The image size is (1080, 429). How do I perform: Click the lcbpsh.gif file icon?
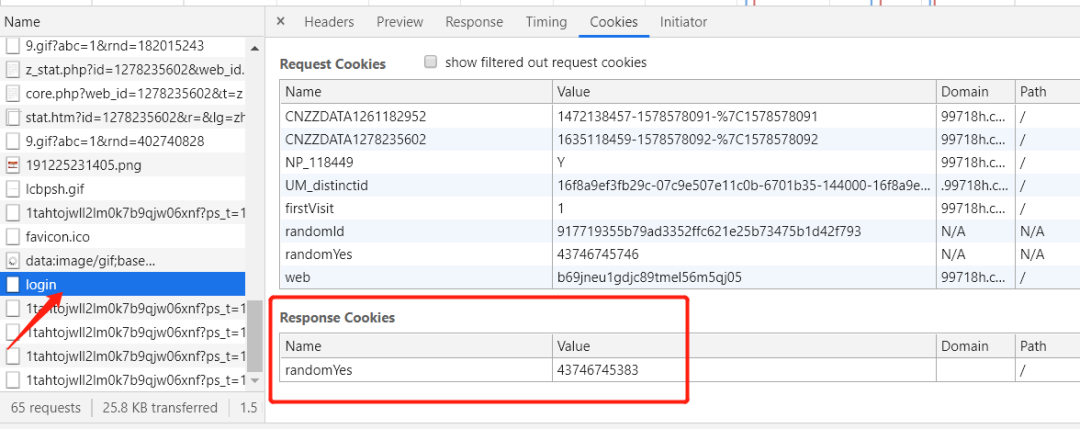point(13,189)
